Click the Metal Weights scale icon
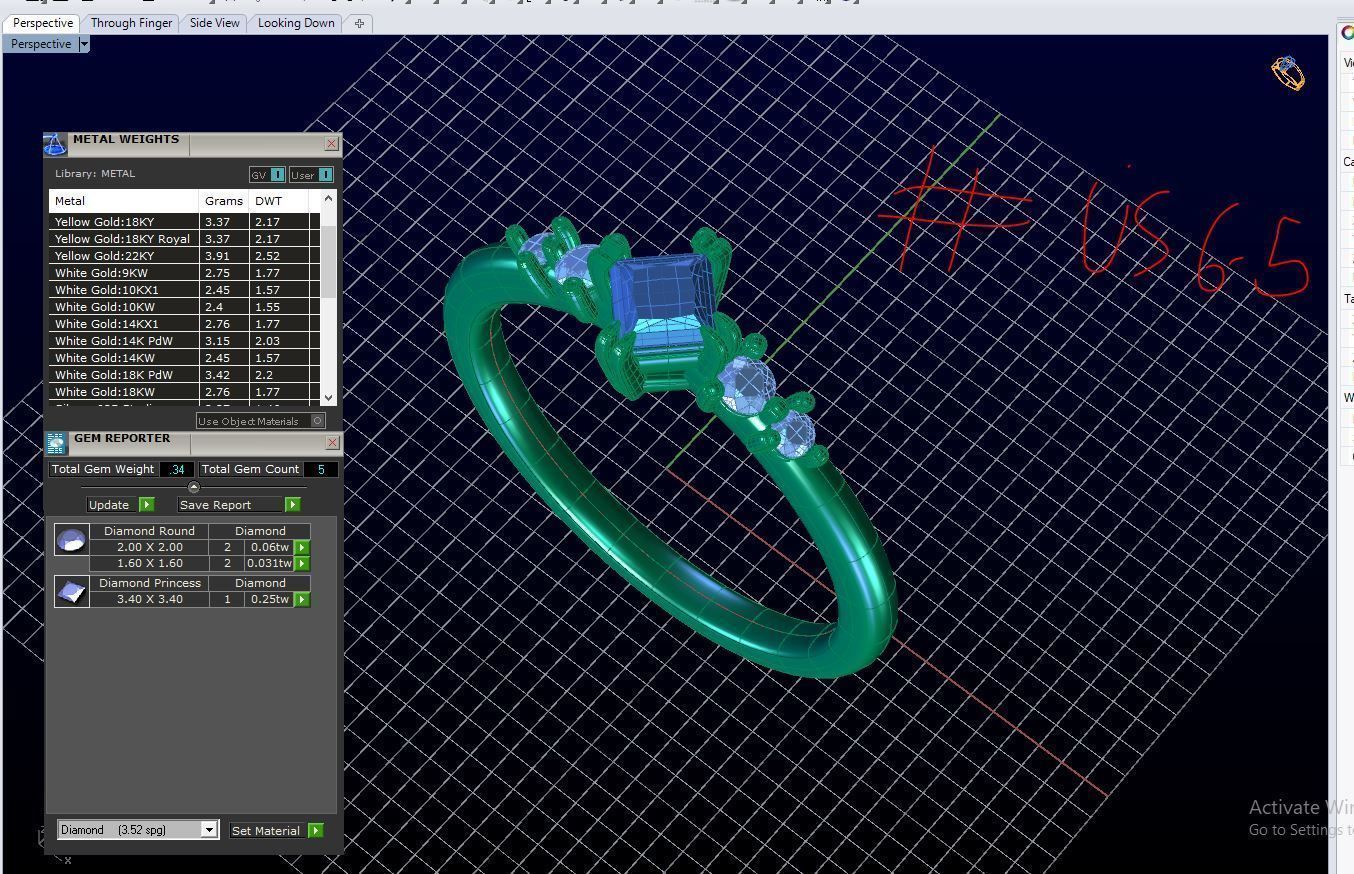This screenshot has height=874, width=1354. pos(55,145)
